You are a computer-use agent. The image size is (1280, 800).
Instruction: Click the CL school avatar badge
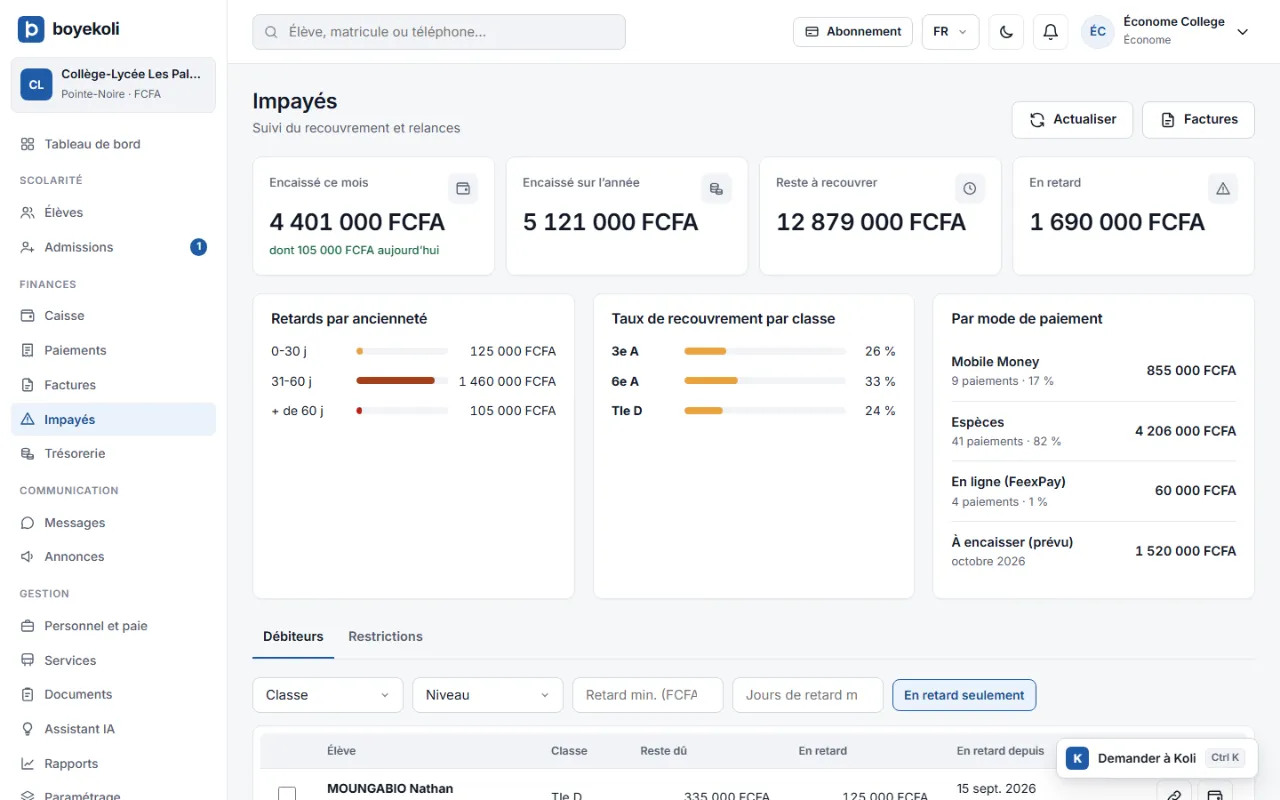(36, 85)
